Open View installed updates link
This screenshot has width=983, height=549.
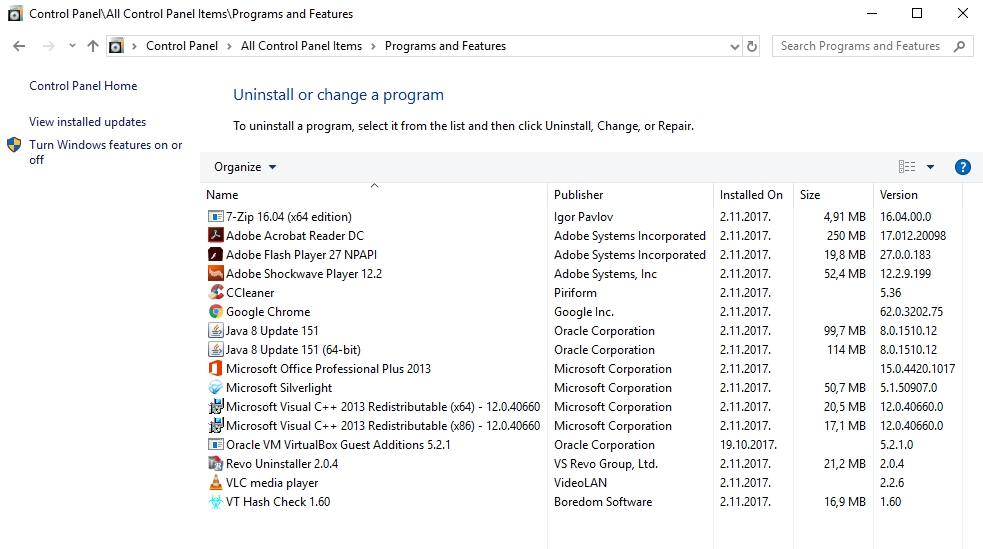tap(88, 122)
